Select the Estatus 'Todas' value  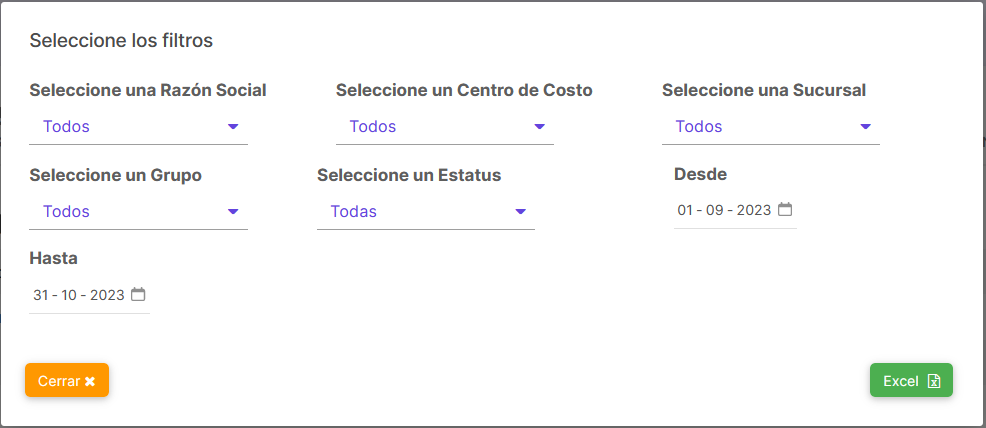(354, 211)
